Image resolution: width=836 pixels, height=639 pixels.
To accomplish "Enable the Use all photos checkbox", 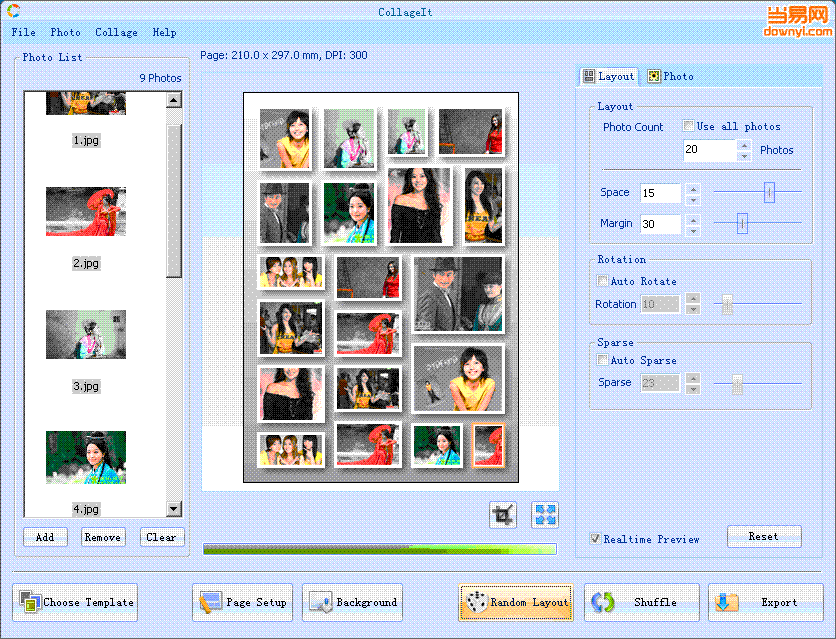I will pos(688,126).
